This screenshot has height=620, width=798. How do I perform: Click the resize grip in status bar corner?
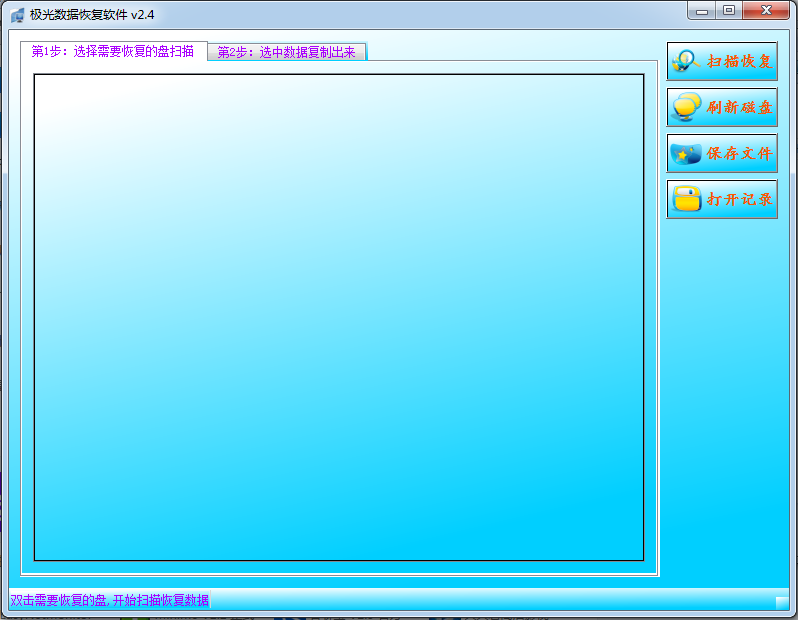point(782,603)
